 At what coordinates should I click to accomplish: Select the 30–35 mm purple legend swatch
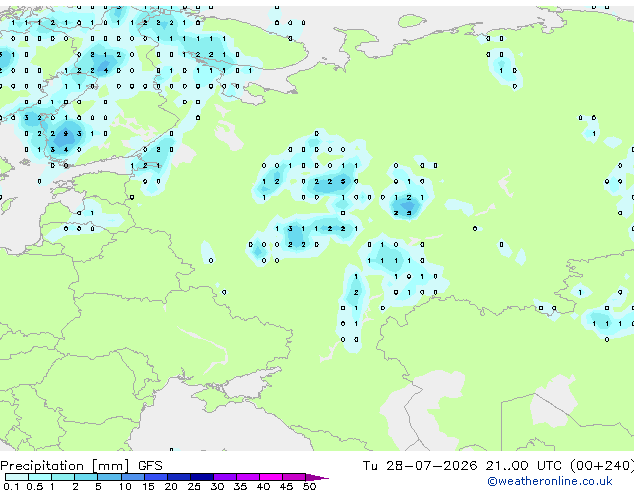[225, 477]
